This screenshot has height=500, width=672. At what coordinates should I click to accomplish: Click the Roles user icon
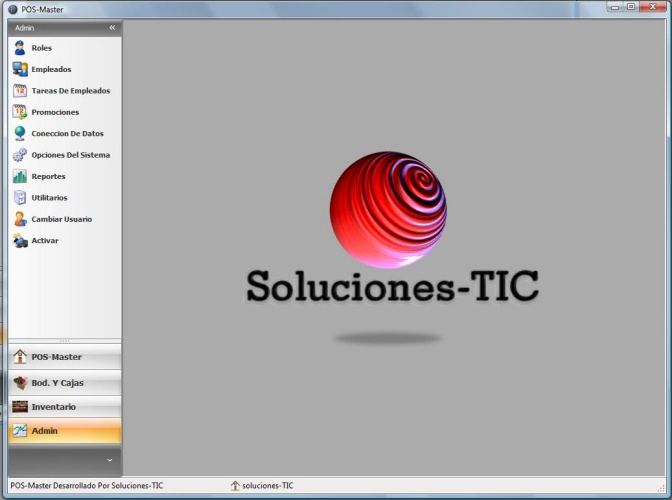[x=20, y=48]
